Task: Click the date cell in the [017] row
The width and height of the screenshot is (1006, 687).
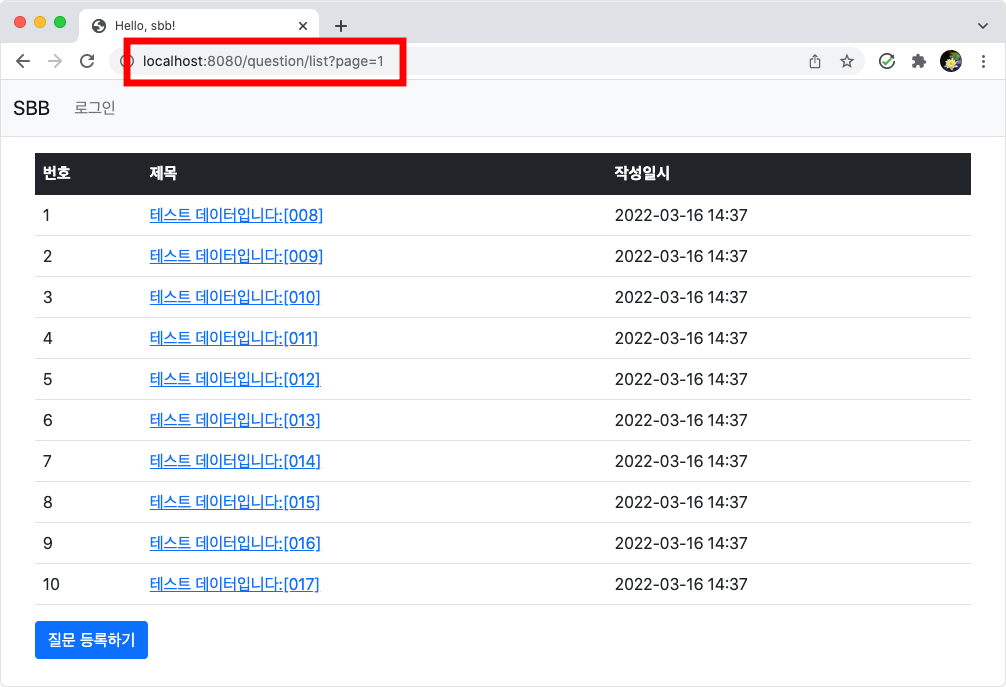Action: (x=681, y=584)
